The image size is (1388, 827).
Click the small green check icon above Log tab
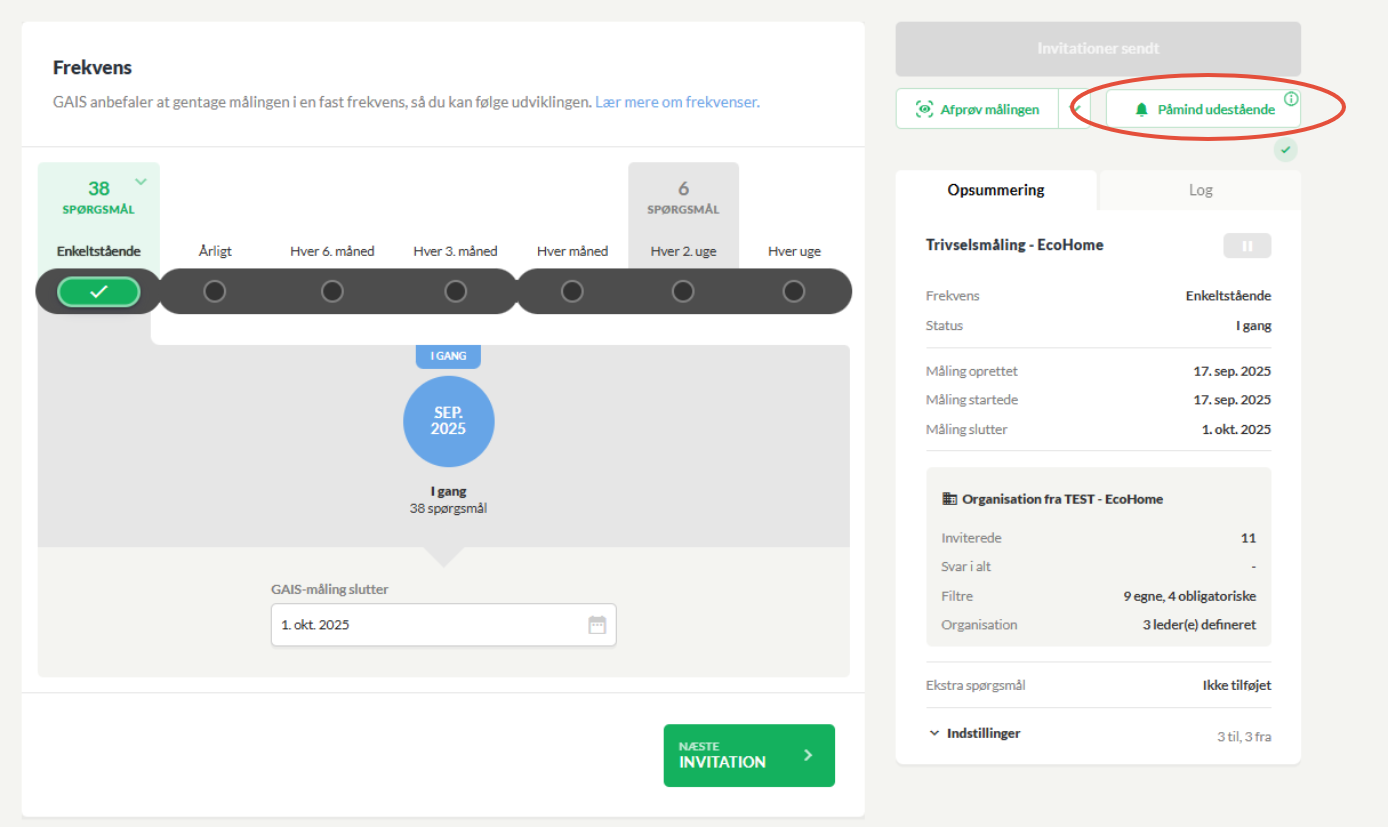point(1286,151)
